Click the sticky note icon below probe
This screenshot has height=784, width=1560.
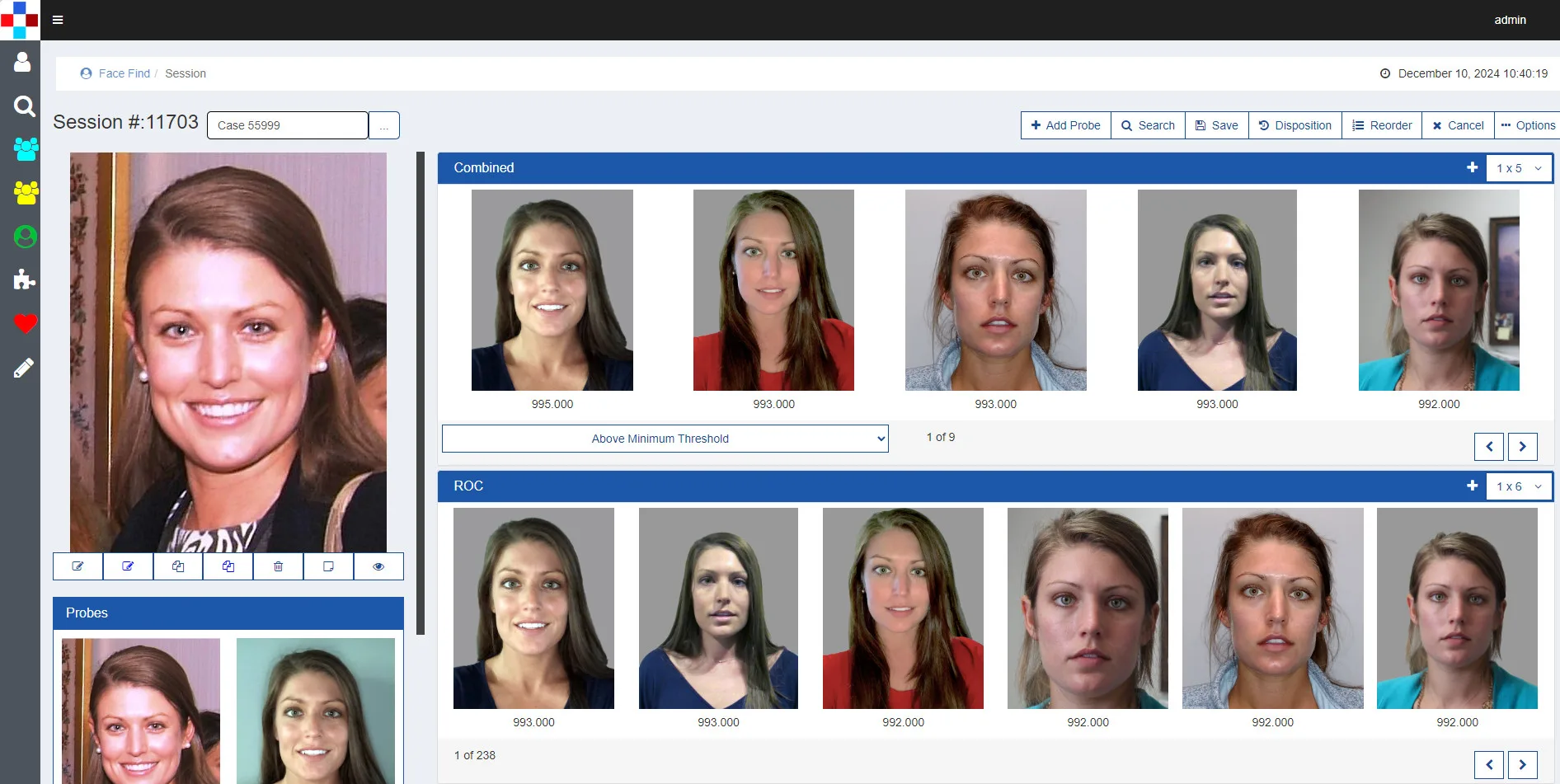[x=328, y=566]
